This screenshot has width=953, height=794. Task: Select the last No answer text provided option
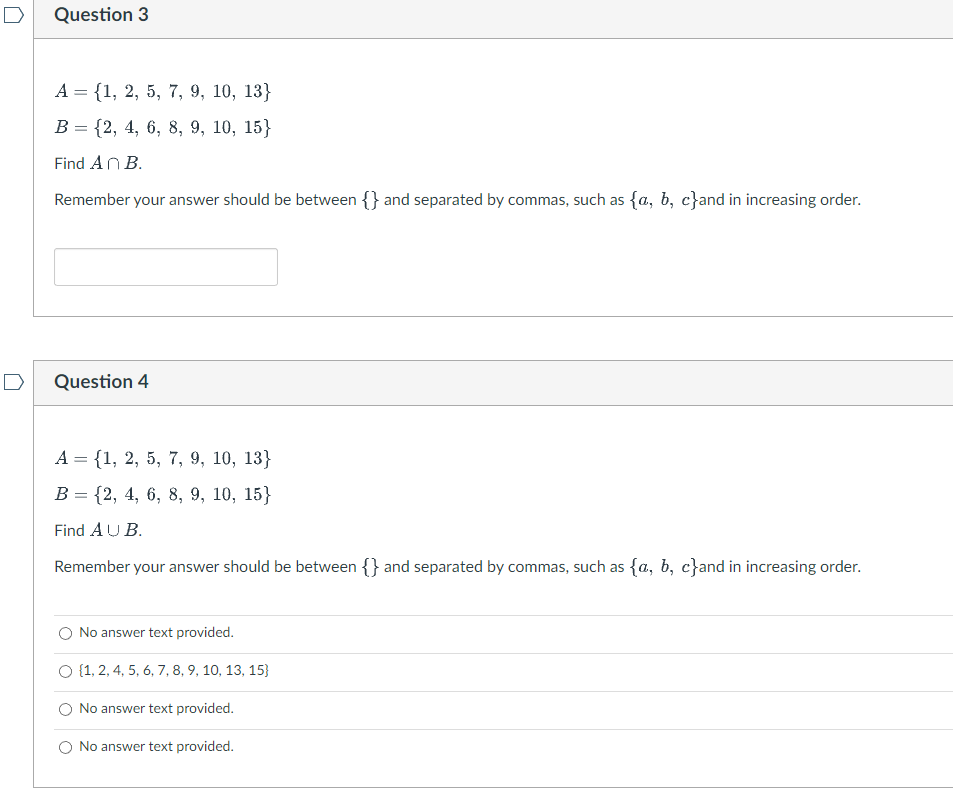(x=65, y=746)
